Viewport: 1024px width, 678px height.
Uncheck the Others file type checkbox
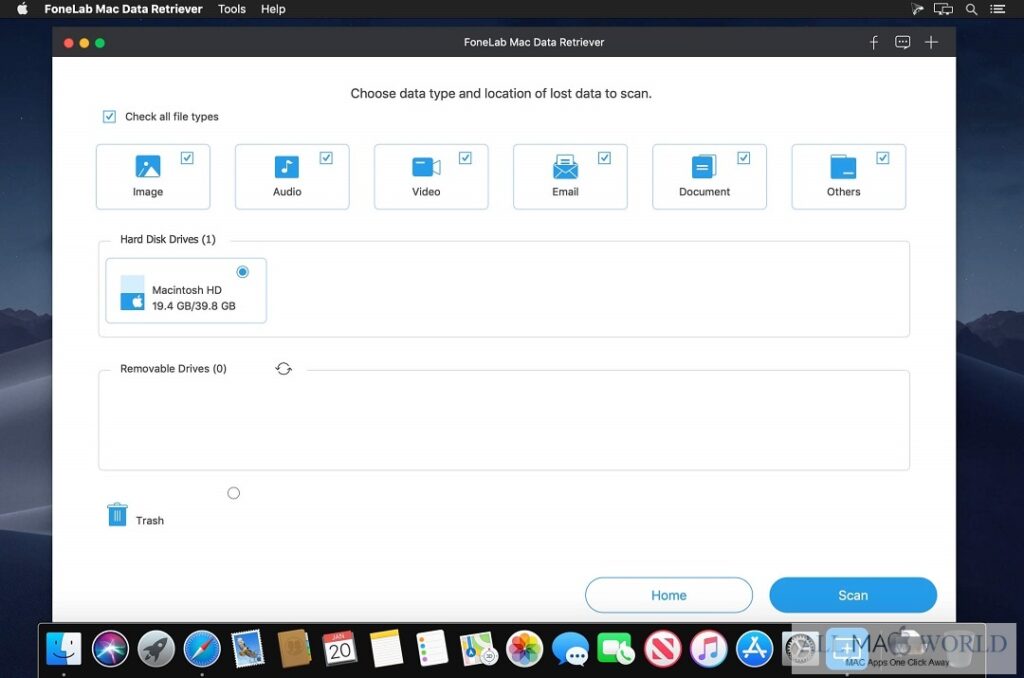pyautogui.click(x=882, y=157)
